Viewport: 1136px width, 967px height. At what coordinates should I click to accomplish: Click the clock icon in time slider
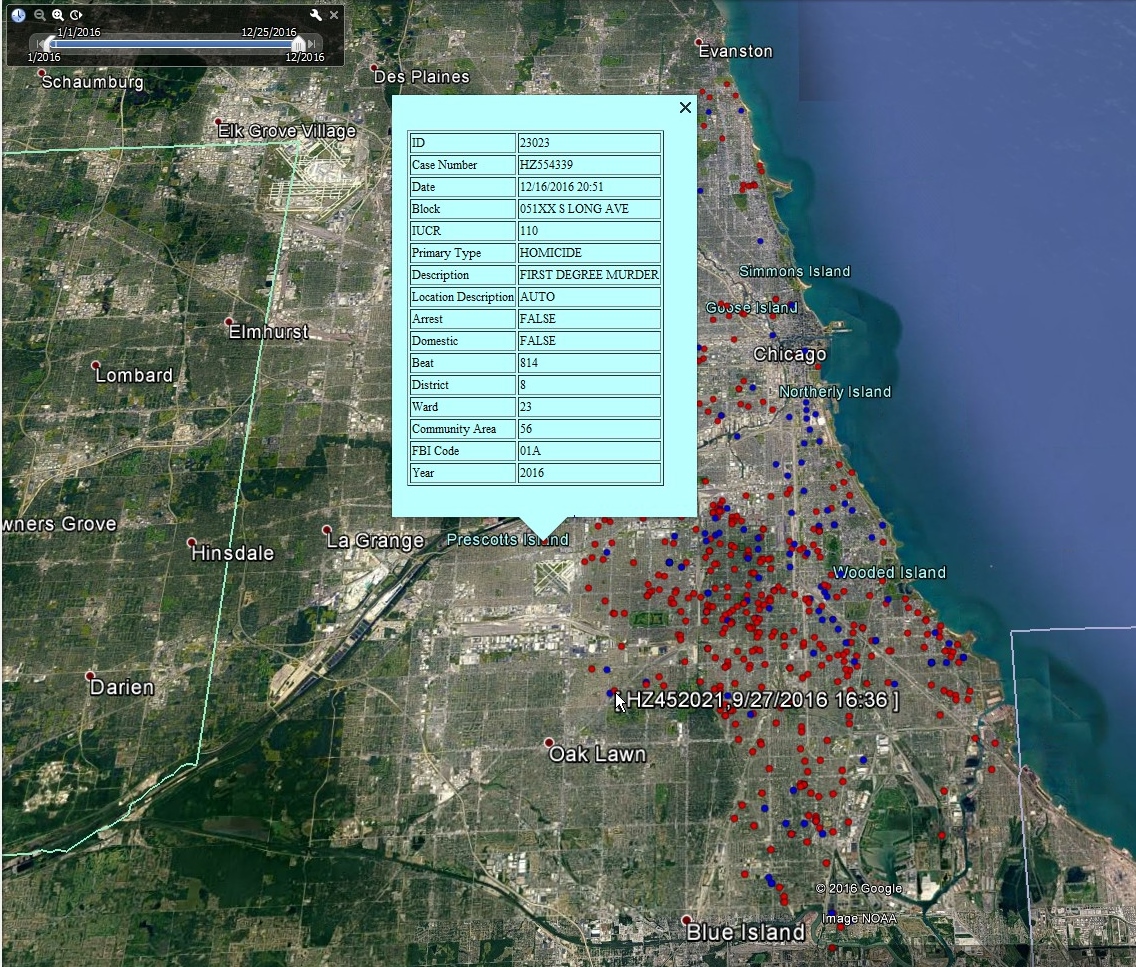pyautogui.click(x=19, y=15)
